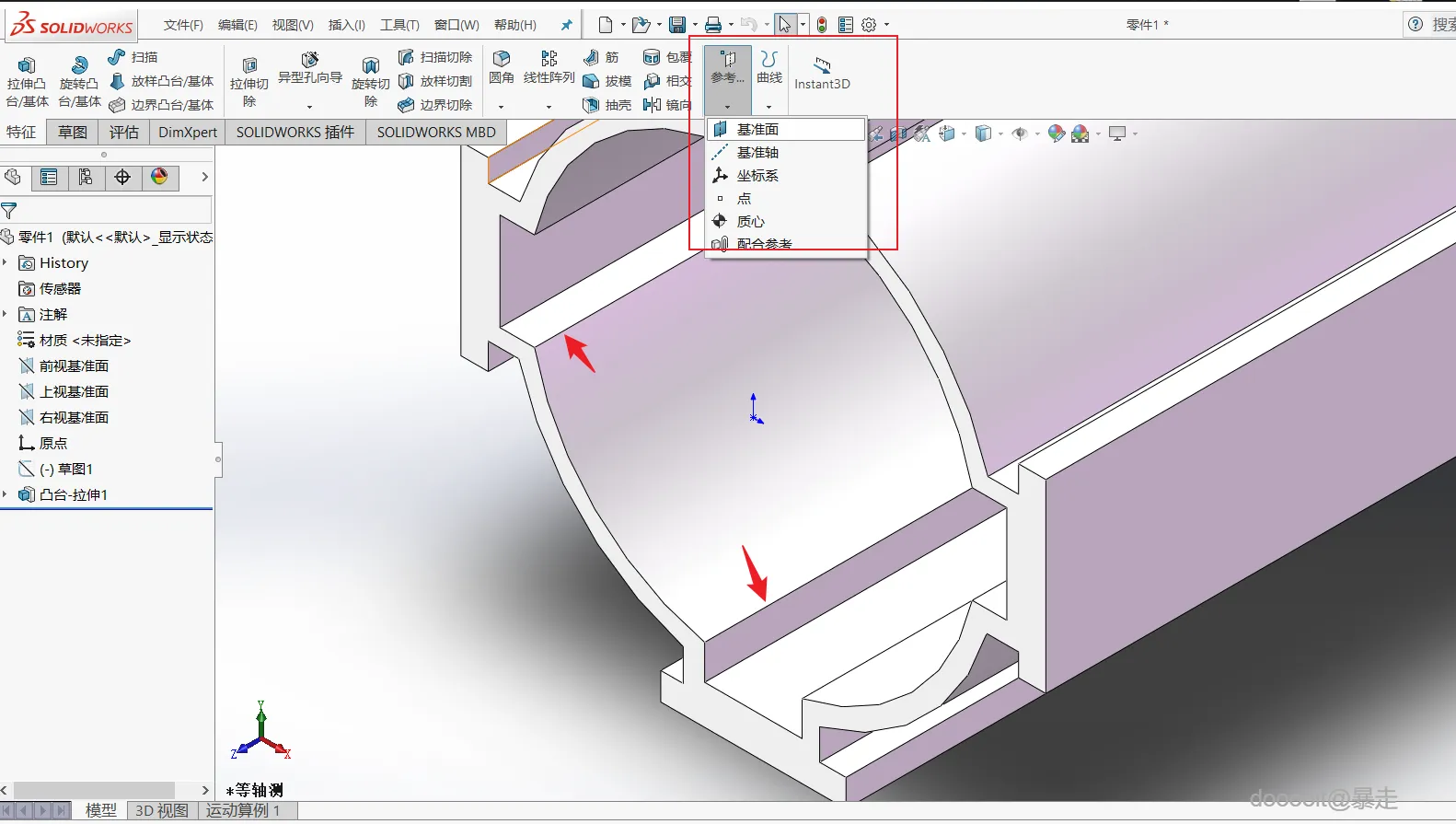Select the 包覆 wrap tool
This screenshot has width=1456, height=824.
click(x=667, y=57)
